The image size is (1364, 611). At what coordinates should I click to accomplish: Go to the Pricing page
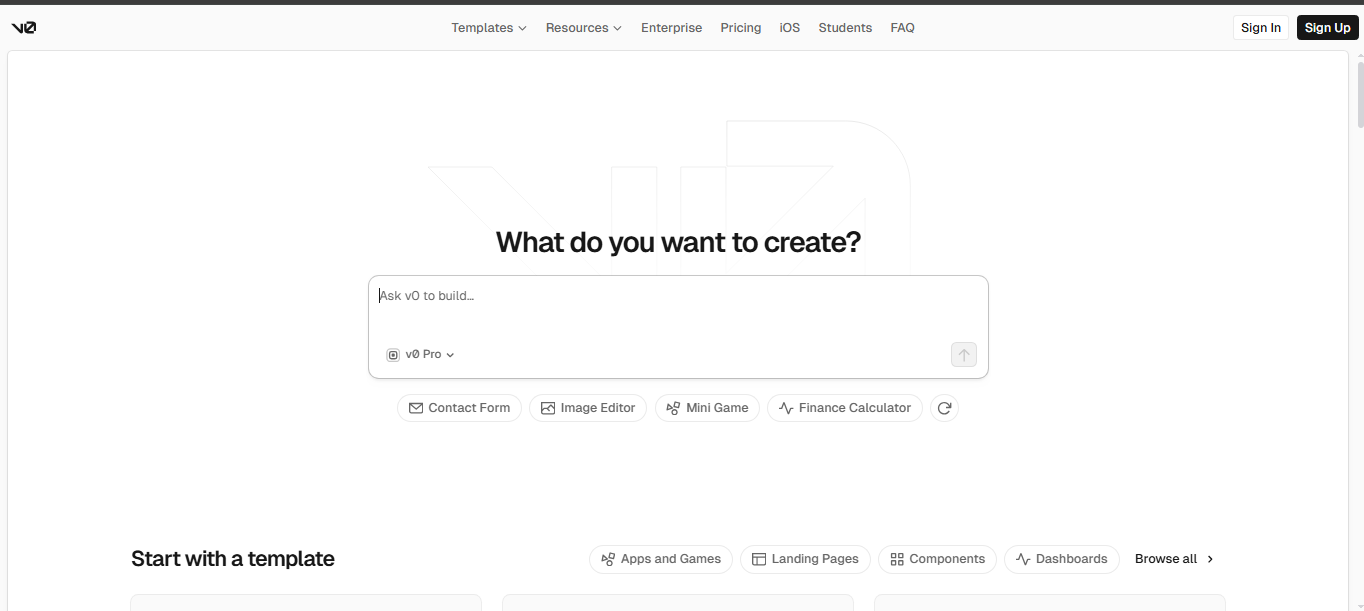(740, 27)
